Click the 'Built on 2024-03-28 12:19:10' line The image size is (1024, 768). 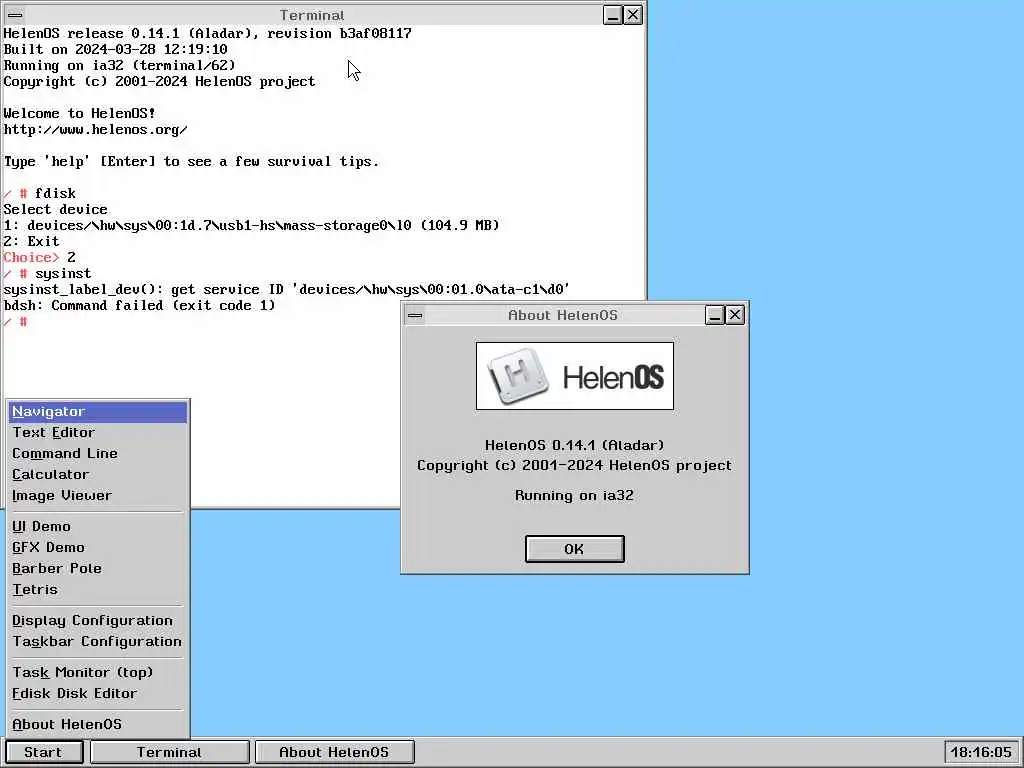pyautogui.click(x=116, y=50)
